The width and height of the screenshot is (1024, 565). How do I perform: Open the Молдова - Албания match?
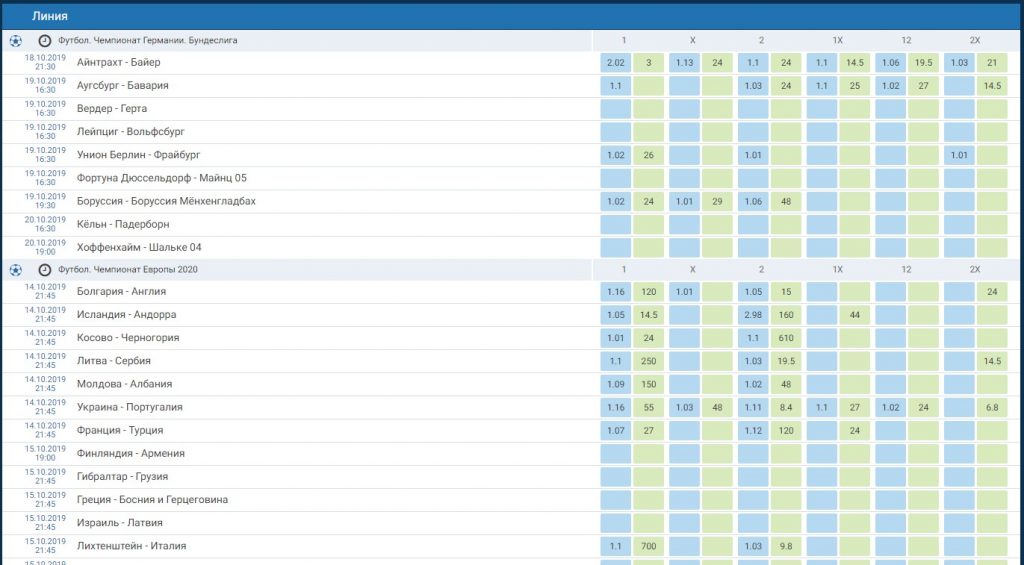click(125, 384)
